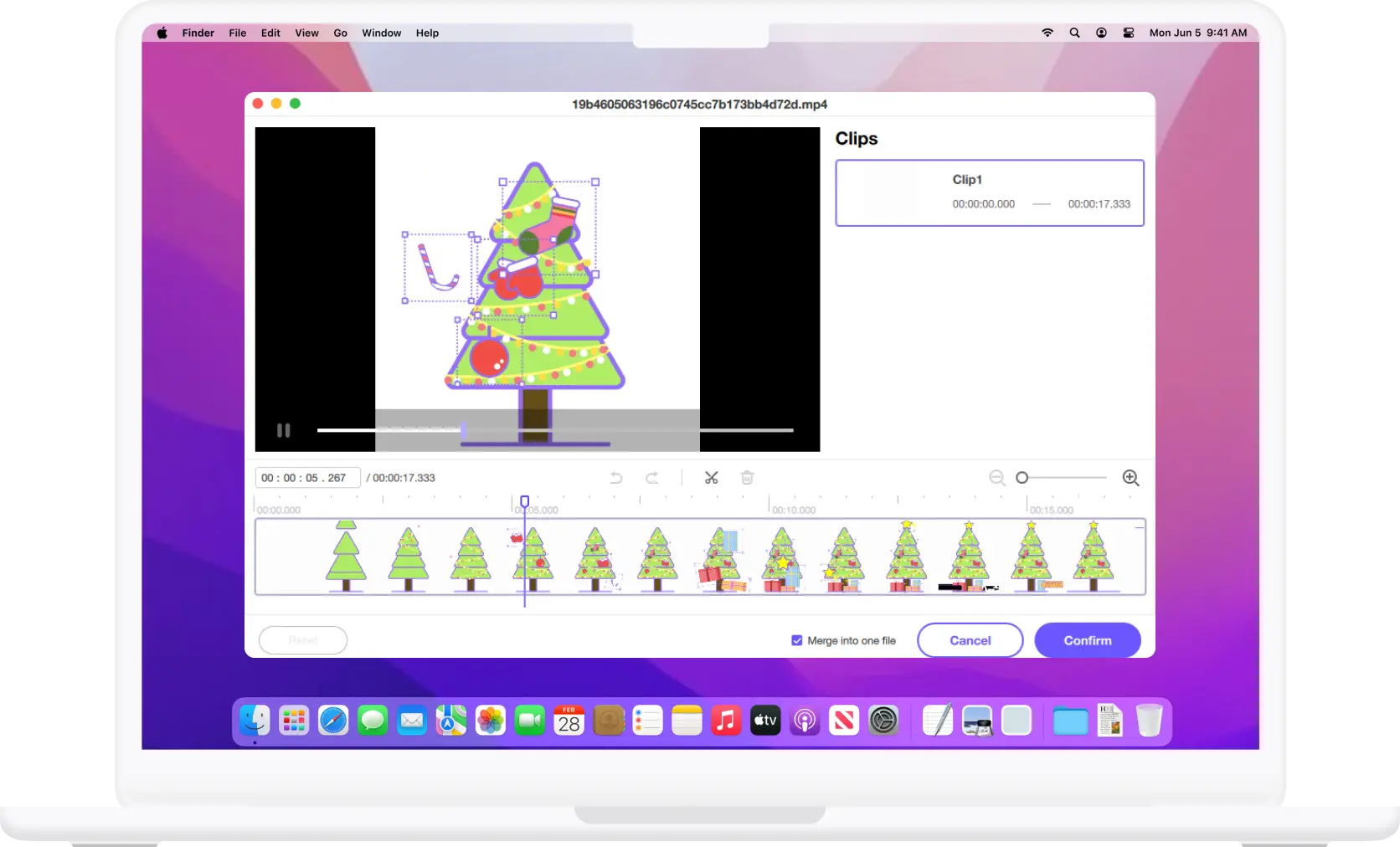
Task: Click the total duration text 00:00:17.333
Action: coord(404,478)
